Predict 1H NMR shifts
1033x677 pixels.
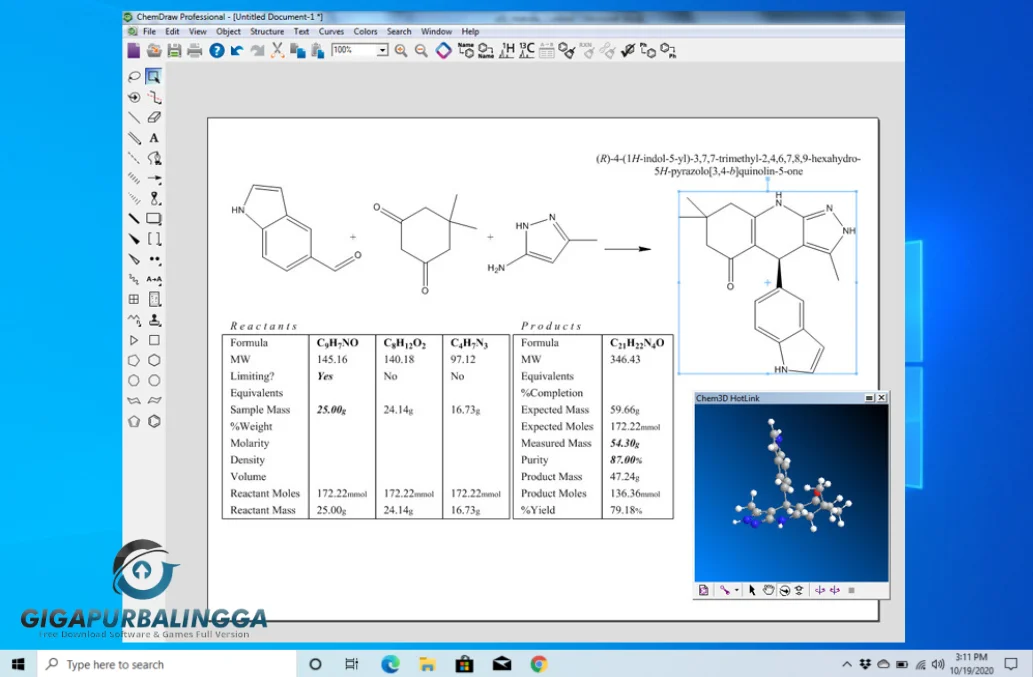[x=507, y=50]
